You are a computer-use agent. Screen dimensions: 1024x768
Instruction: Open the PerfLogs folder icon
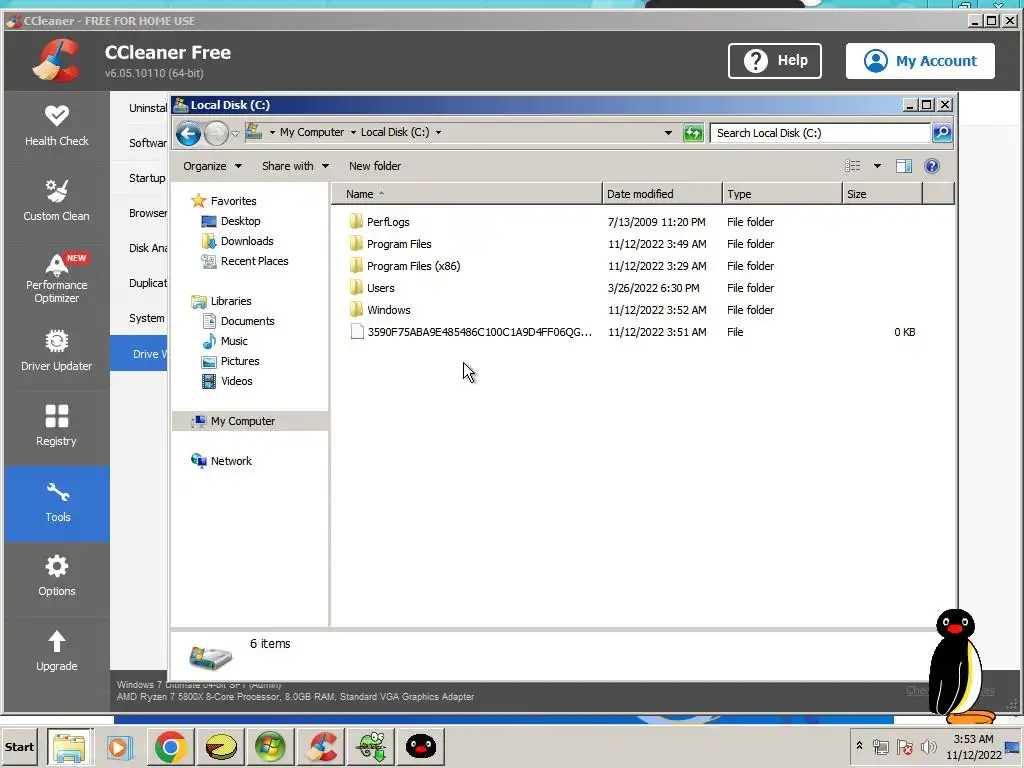tap(356, 221)
